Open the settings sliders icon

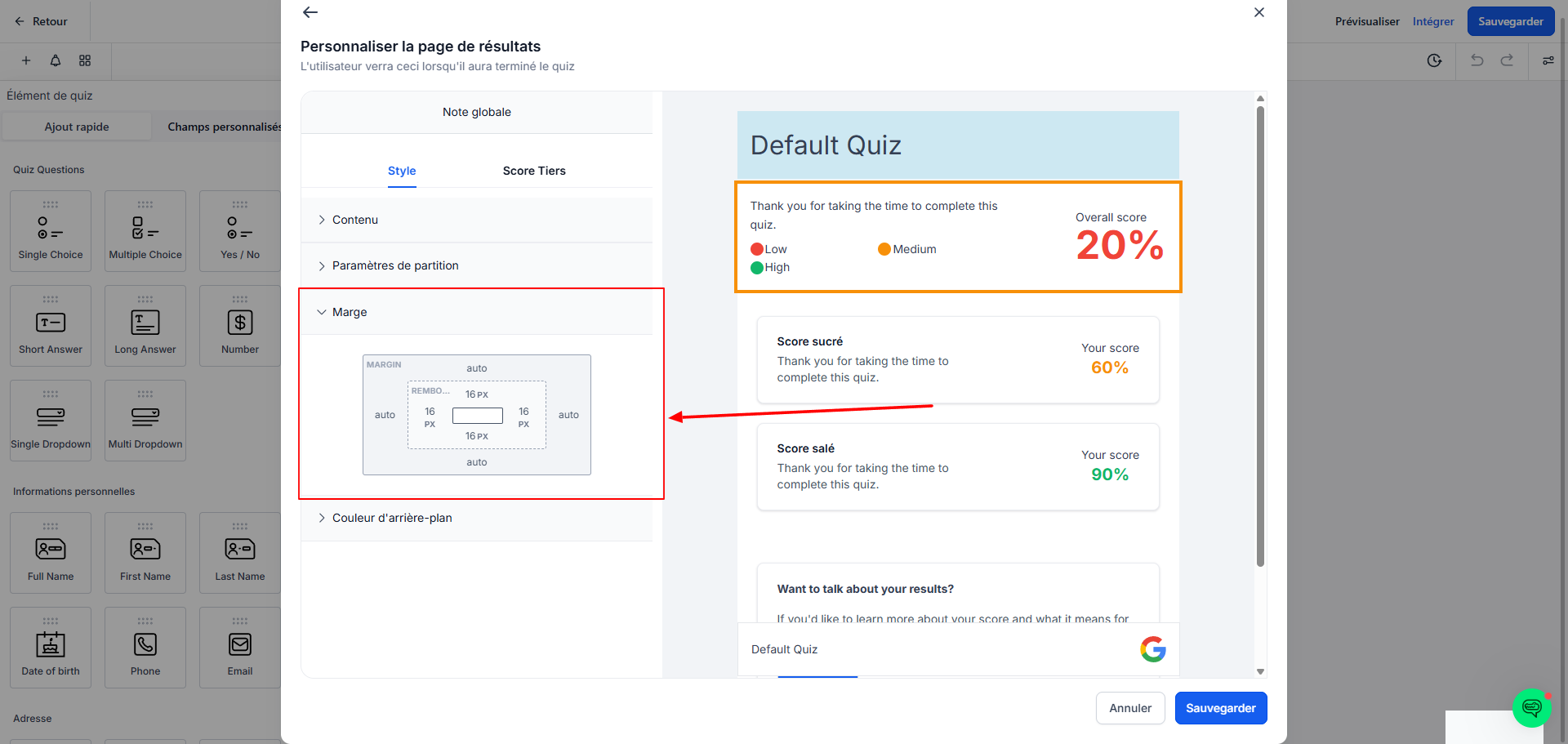pos(1548,60)
